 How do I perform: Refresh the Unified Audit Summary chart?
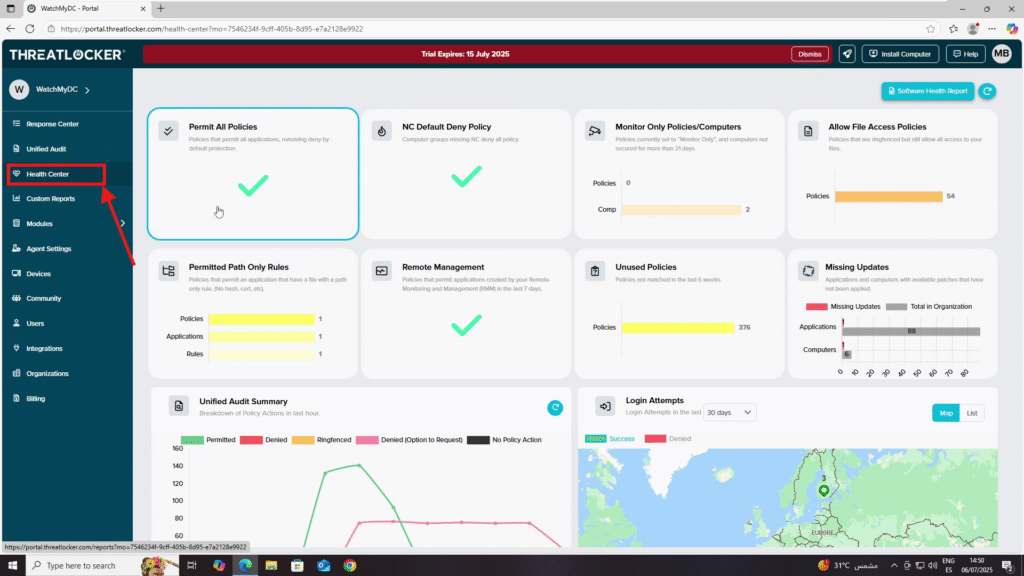555,408
